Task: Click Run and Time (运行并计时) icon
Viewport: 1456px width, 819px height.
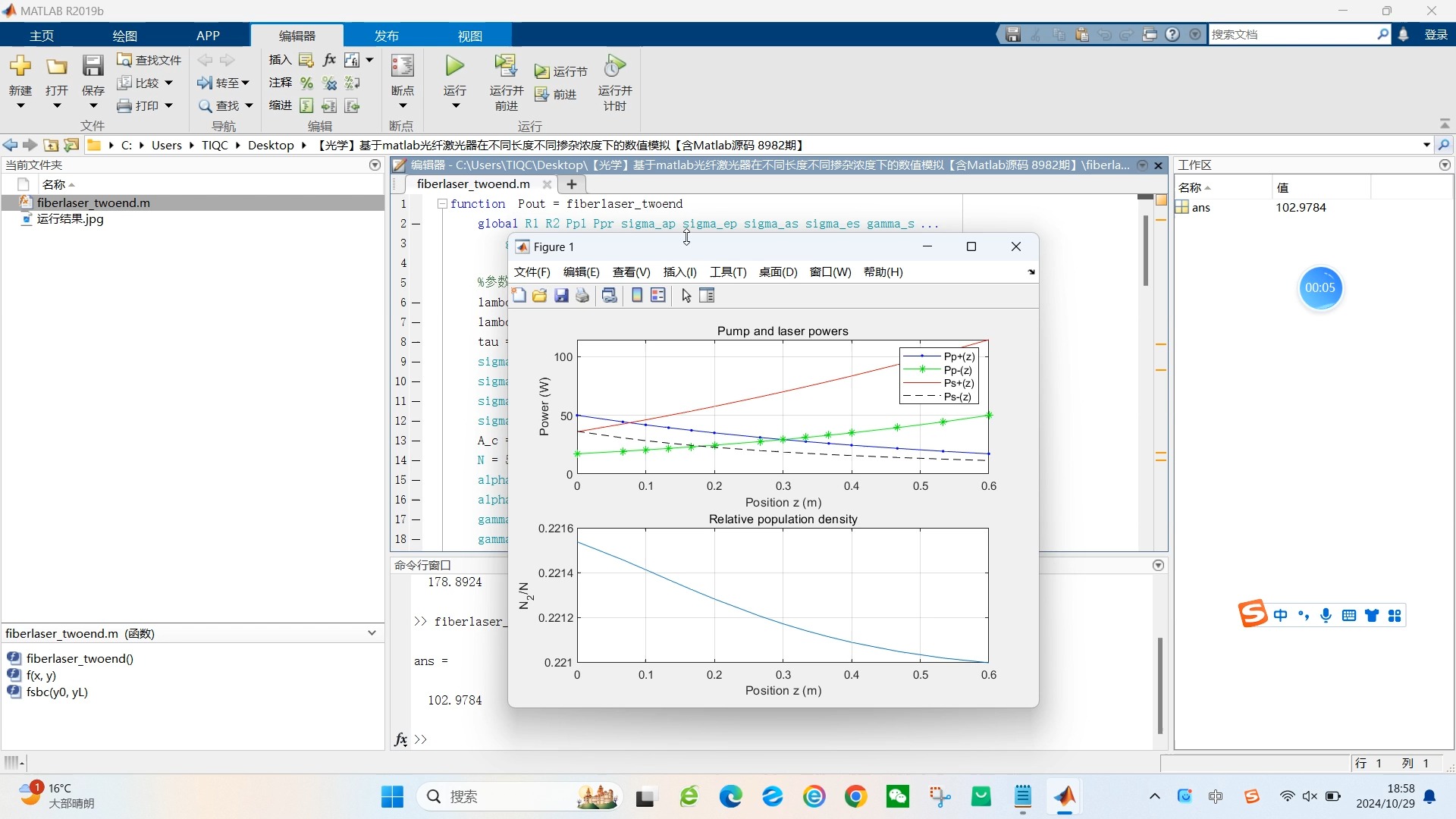Action: tap(614, 67)
